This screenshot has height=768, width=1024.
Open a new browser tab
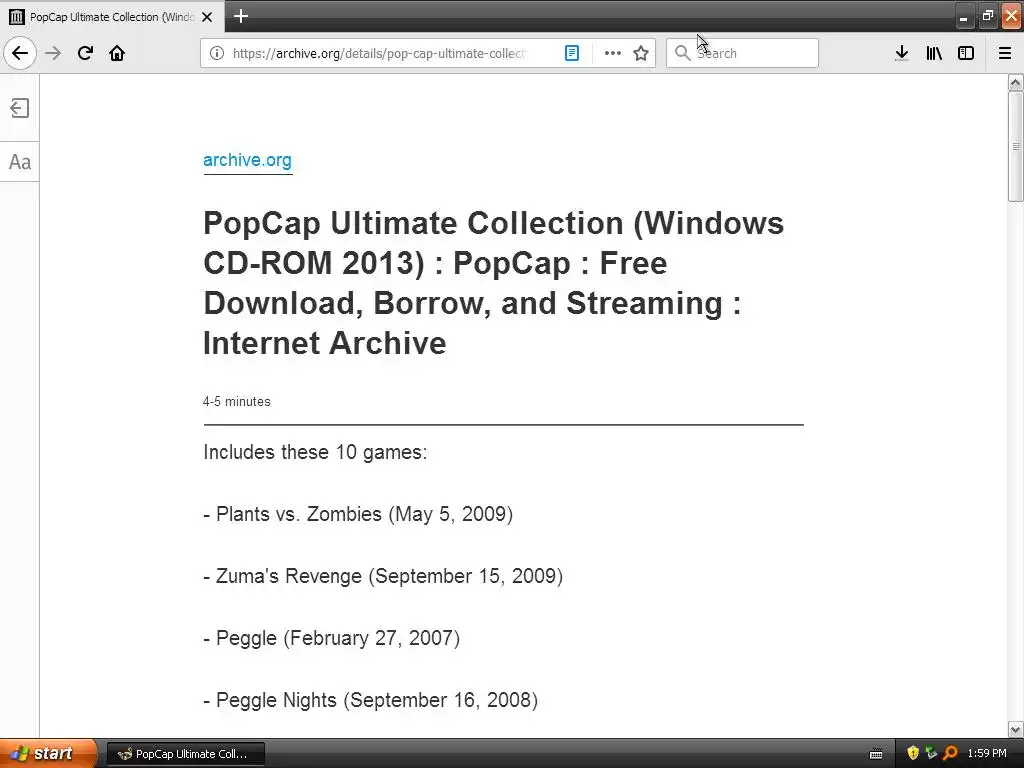tap(241, 16)
